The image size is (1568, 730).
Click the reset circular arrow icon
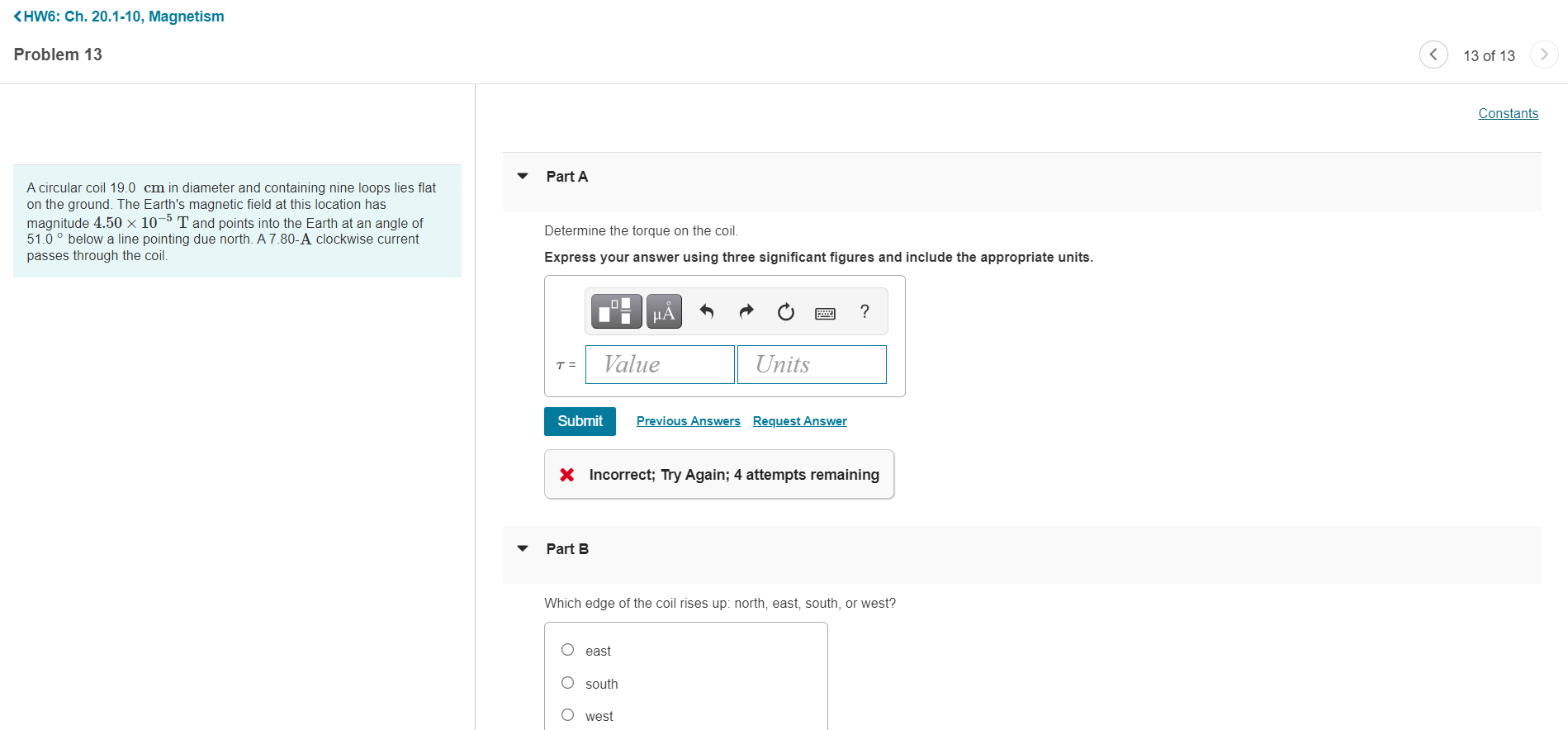tap(786, 311)
